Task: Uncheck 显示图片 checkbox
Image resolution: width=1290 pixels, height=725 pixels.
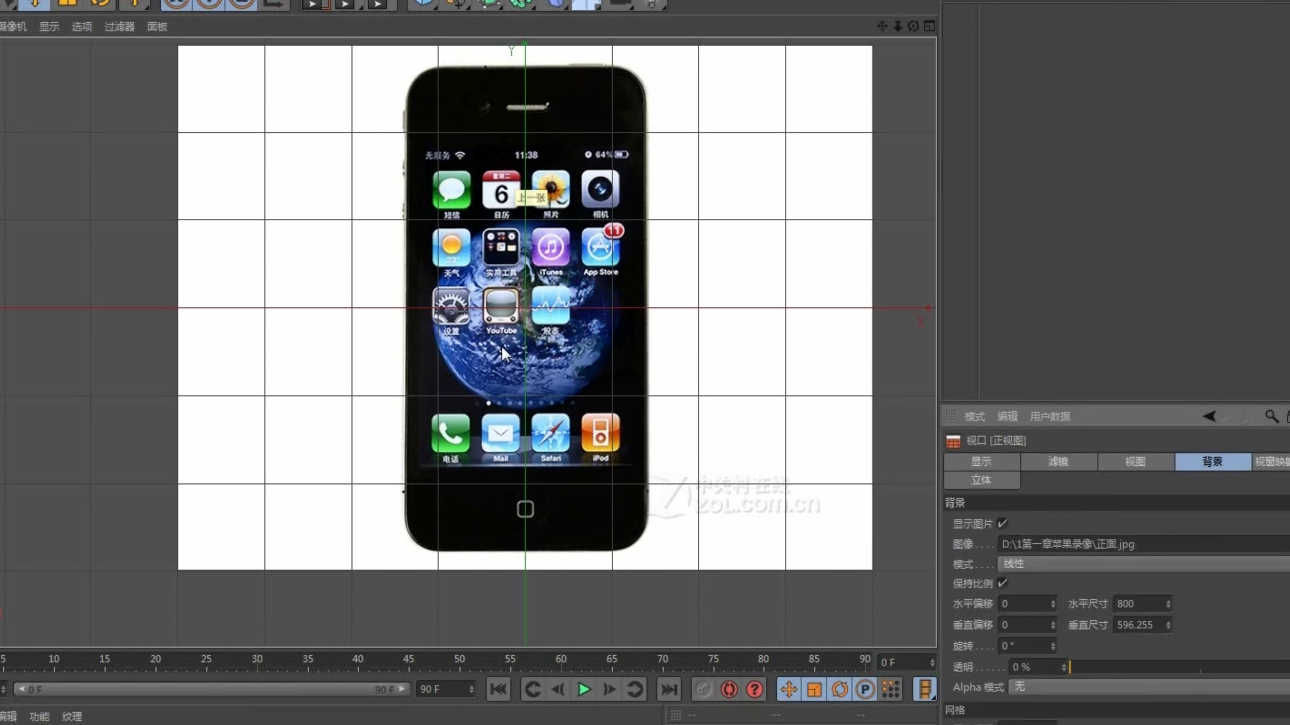Action: tap(1002, 524)
